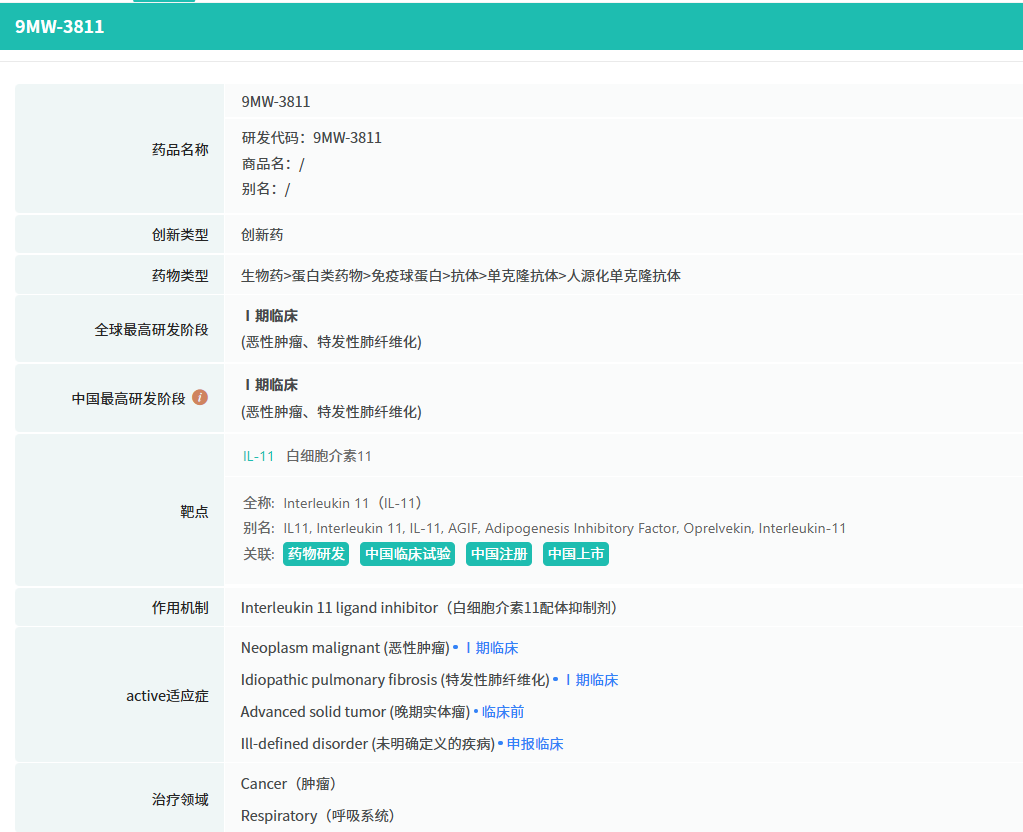Click the 9MW-3811 page header title
The width and height of the screenshot is (1023, 832).
click(x=59, y=27)
